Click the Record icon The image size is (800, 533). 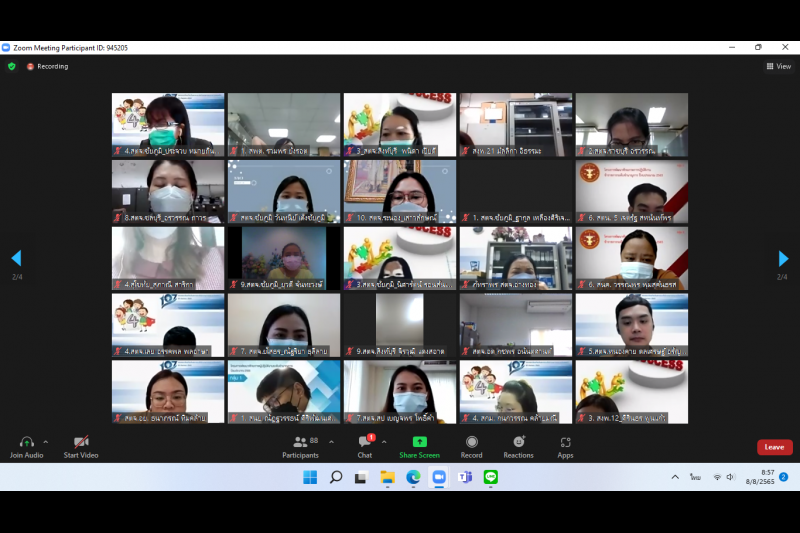point(471,442)
